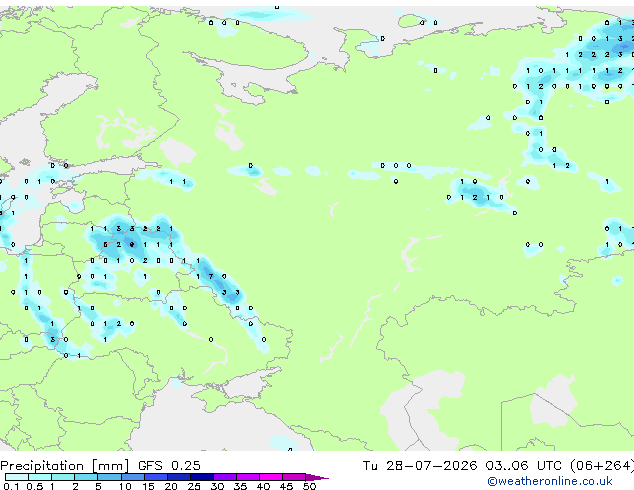Click the 'GFS 0.25' model label
The image size is (634, 490).
point(169,466)
